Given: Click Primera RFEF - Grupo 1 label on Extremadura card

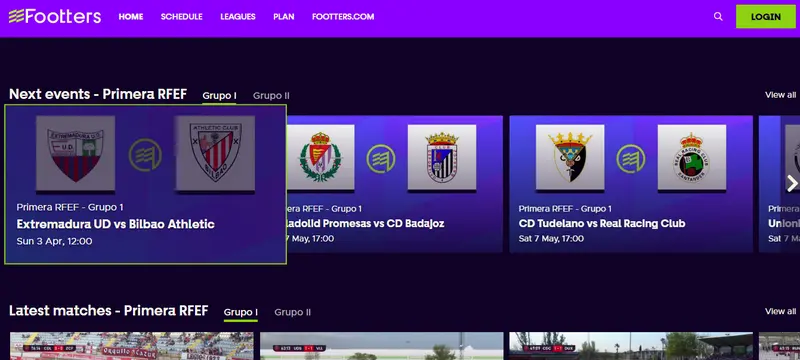Looking at the screenshot, I should [x=70, y=207].
